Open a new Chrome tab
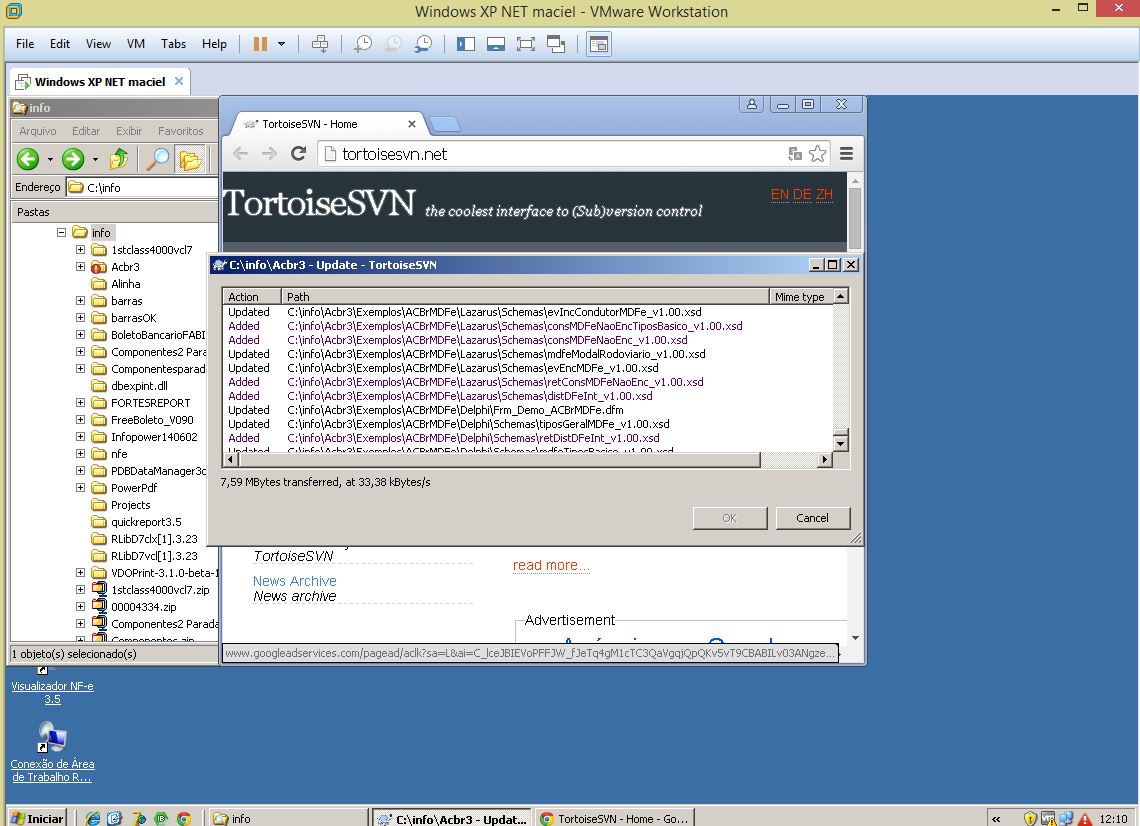The height and width of the screenshot is (826, 1140). pos(444,124)
